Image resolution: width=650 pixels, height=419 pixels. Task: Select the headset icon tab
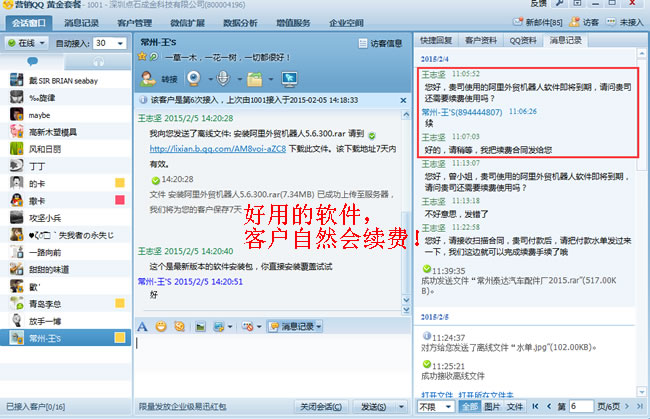tap(98, 62)
